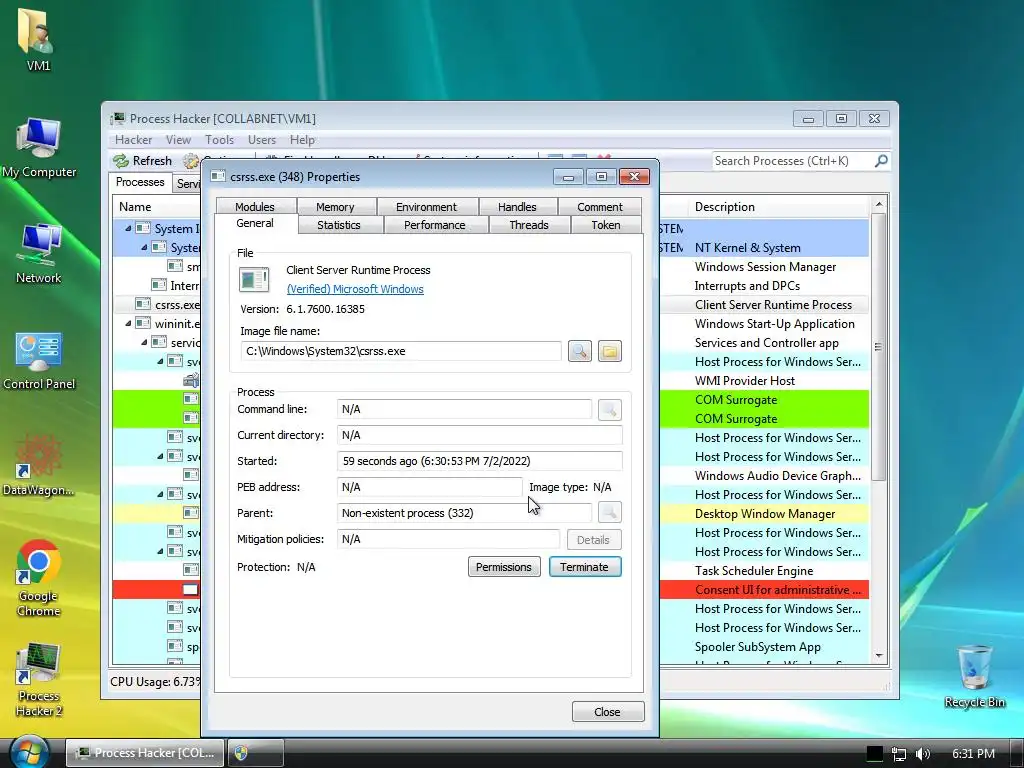1024x768 pixels.
Task: Collapse the services.exe tree node
Action: point(144,342)
